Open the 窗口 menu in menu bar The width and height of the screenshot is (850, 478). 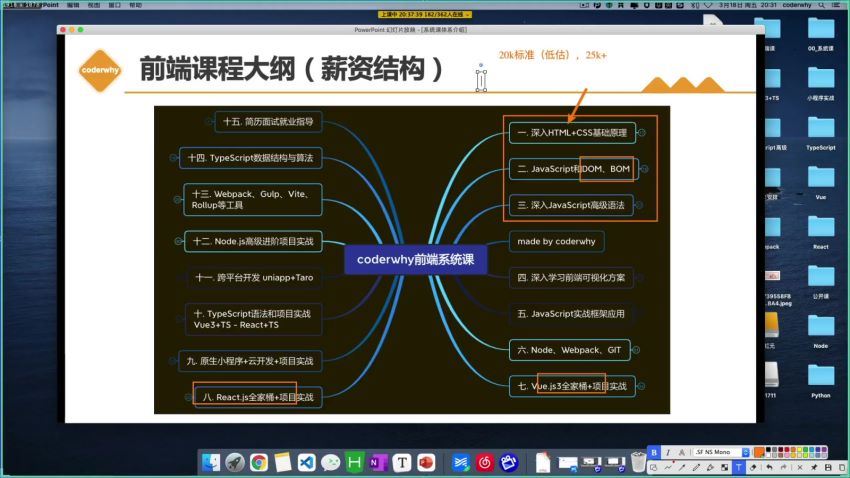pos(114,5)
